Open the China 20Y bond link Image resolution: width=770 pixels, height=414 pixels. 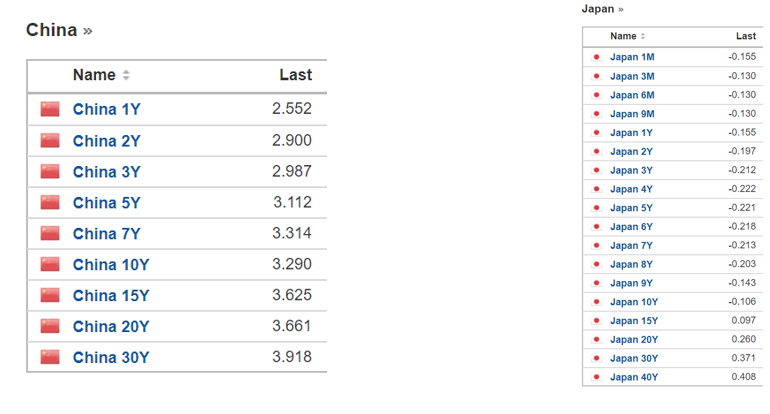[111, 326]
